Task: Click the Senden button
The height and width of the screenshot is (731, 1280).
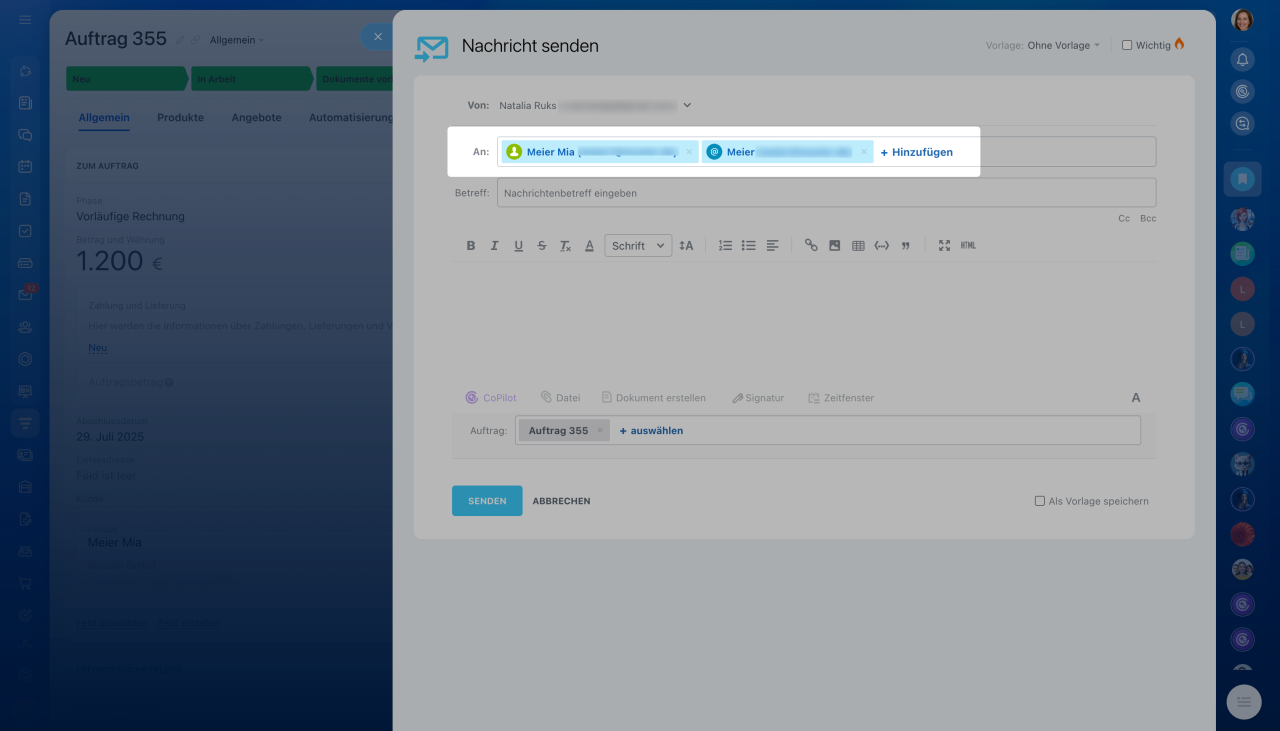Action: pyautogui.click(x=487, y=501)
